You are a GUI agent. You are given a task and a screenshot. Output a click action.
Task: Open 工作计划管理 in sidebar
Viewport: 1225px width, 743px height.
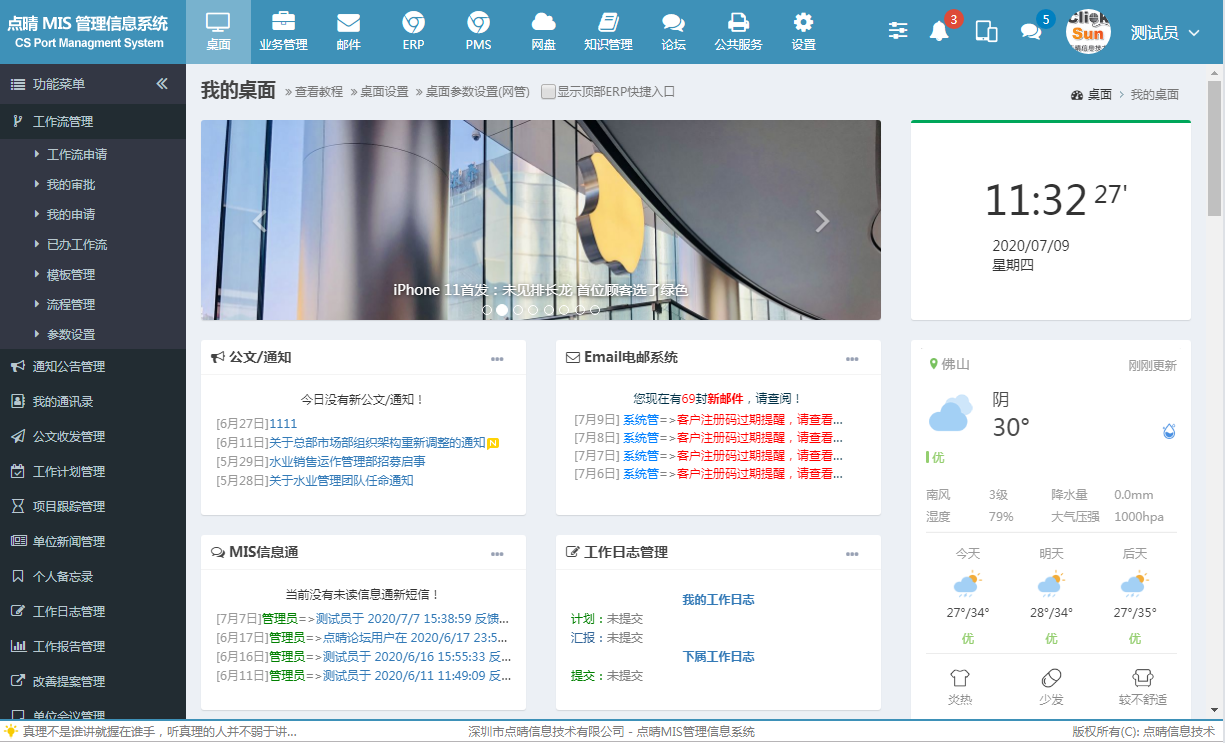[93, 472]
